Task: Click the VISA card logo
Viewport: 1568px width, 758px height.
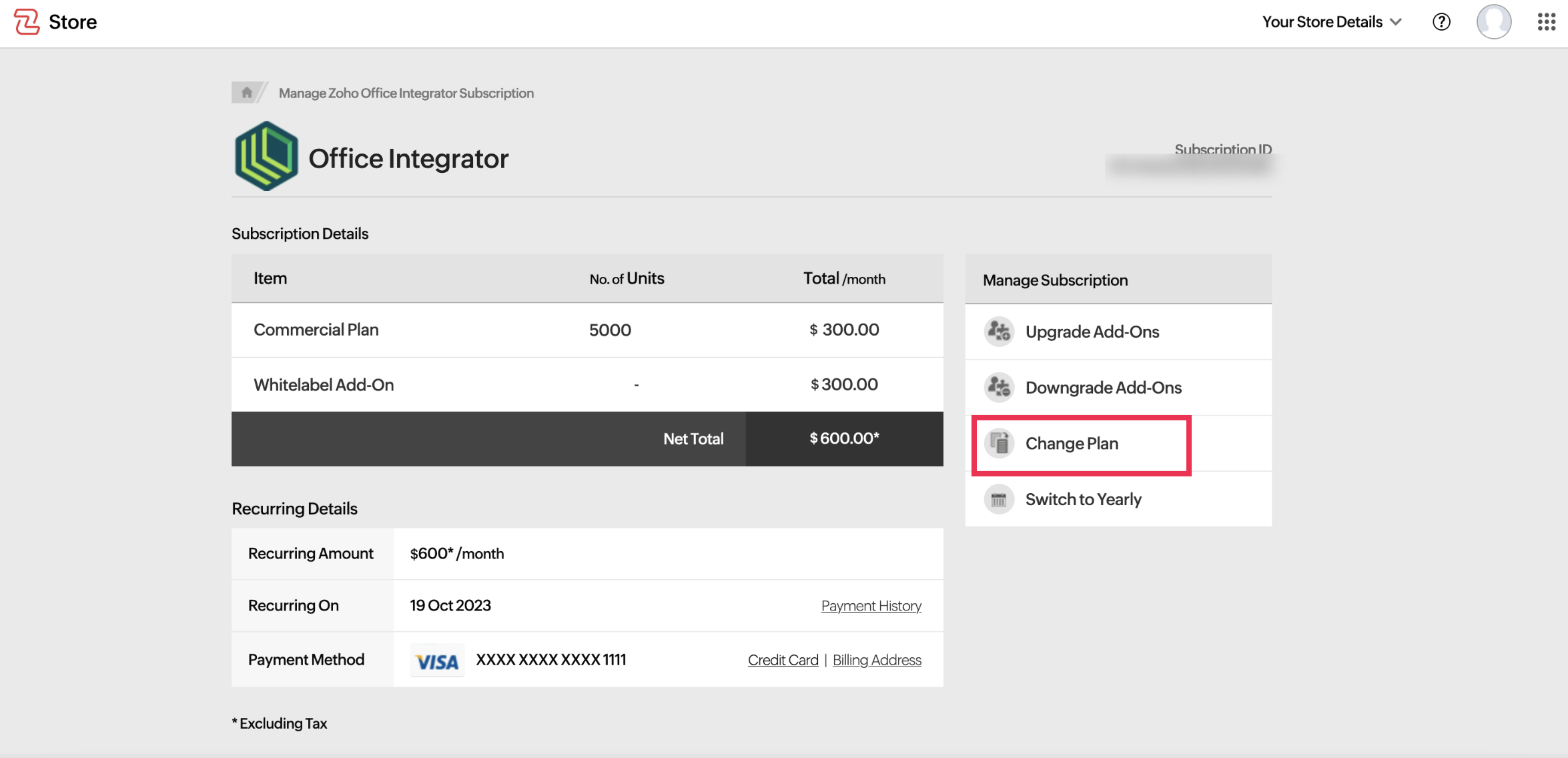Action: [437, 661]
